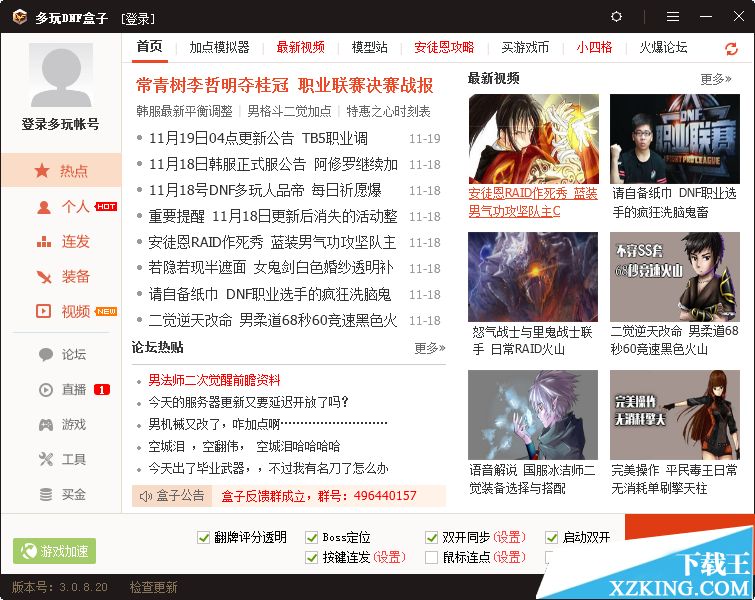Open 设置 link for 双开同步
Viewport: 755px width, 600px height.
(509, 537)
